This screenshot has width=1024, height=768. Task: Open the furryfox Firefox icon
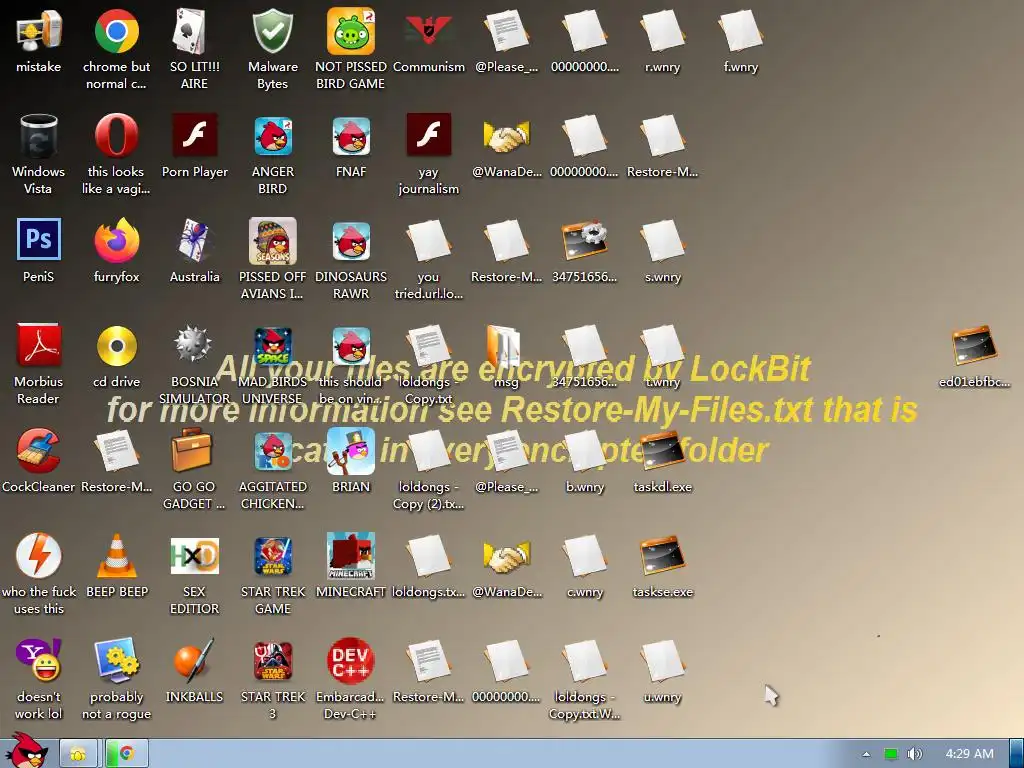(x=116, y=240)
